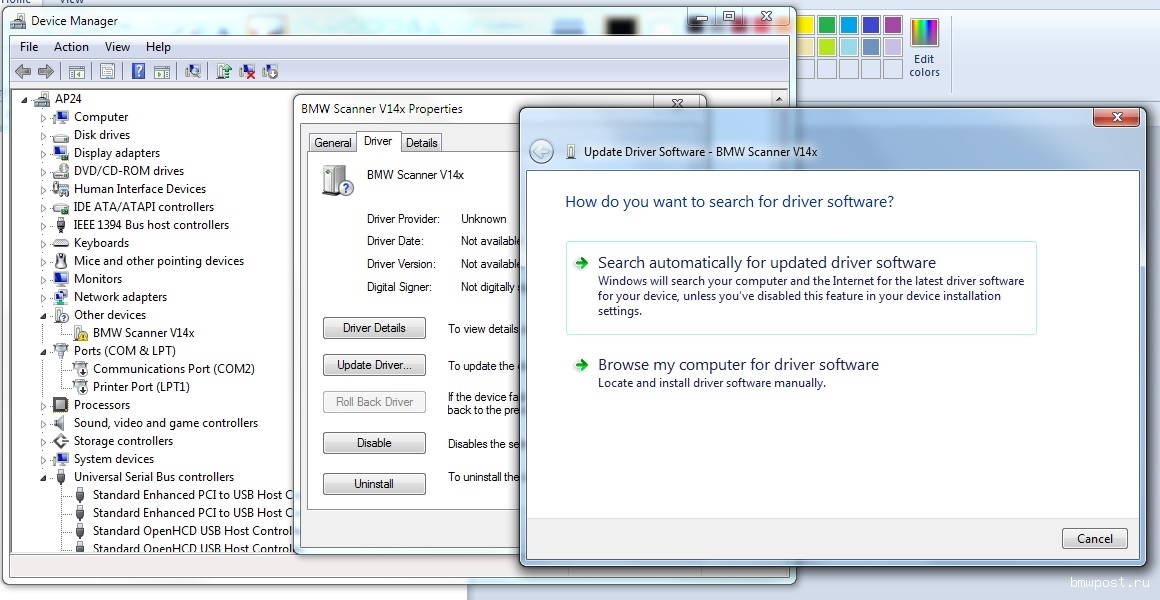
Task: Click the Uninstall device toolbar icon
Action: pos(247,71)
